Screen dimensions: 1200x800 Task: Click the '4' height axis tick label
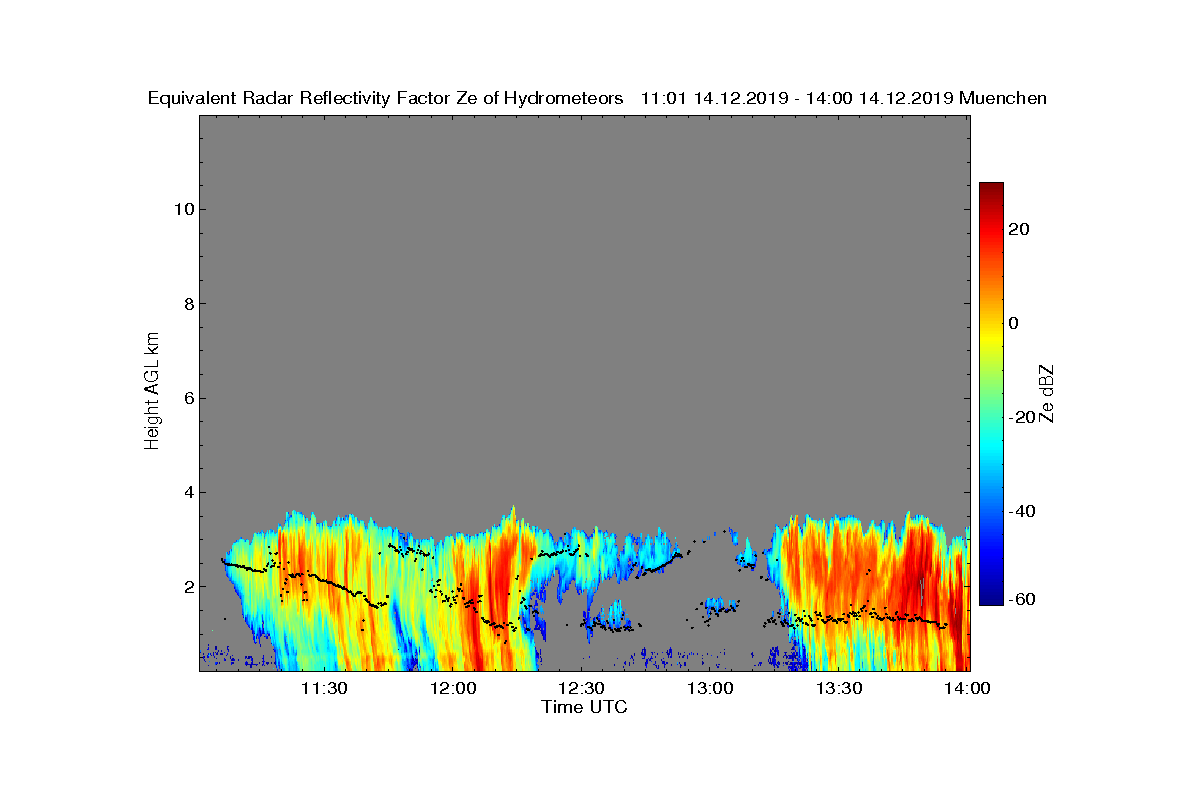[x=187, y=492]
